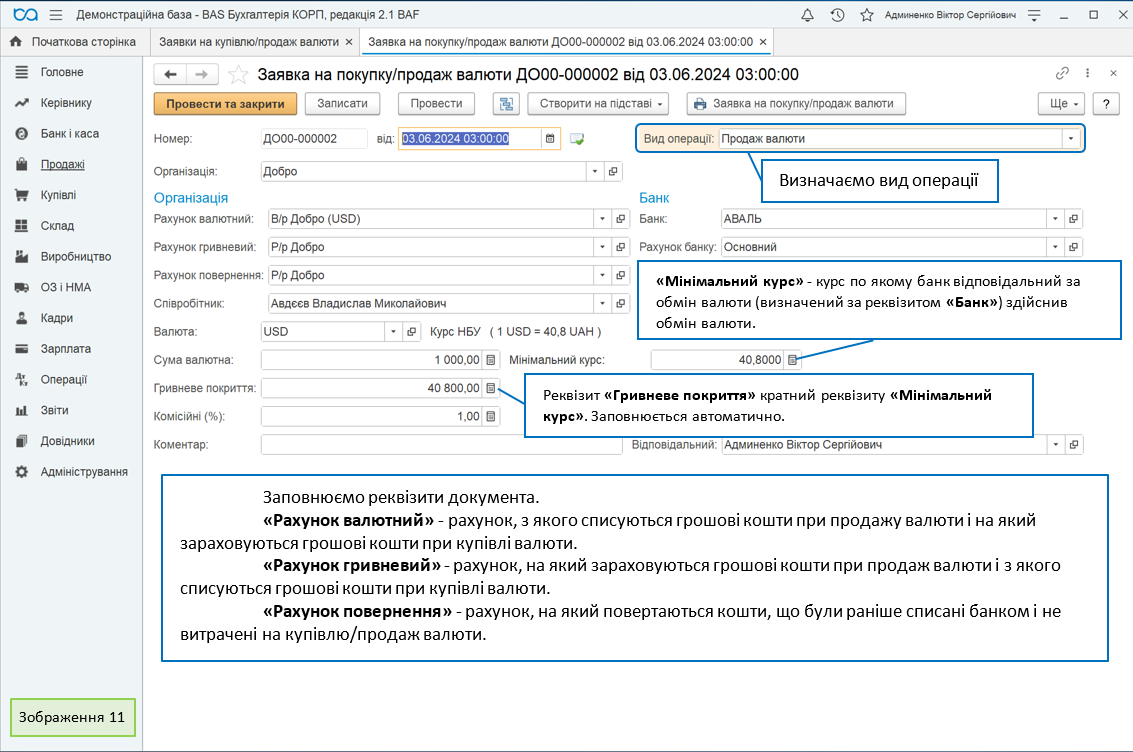Expand Співробітник dropdown
The image size is (1133, 752).
coord(602,303)
